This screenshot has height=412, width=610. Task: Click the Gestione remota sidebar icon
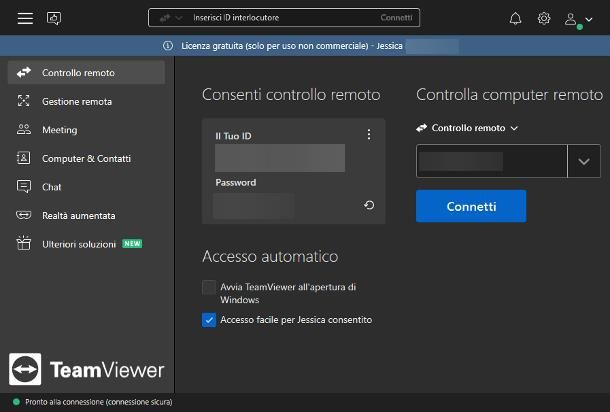coord(24,101)
